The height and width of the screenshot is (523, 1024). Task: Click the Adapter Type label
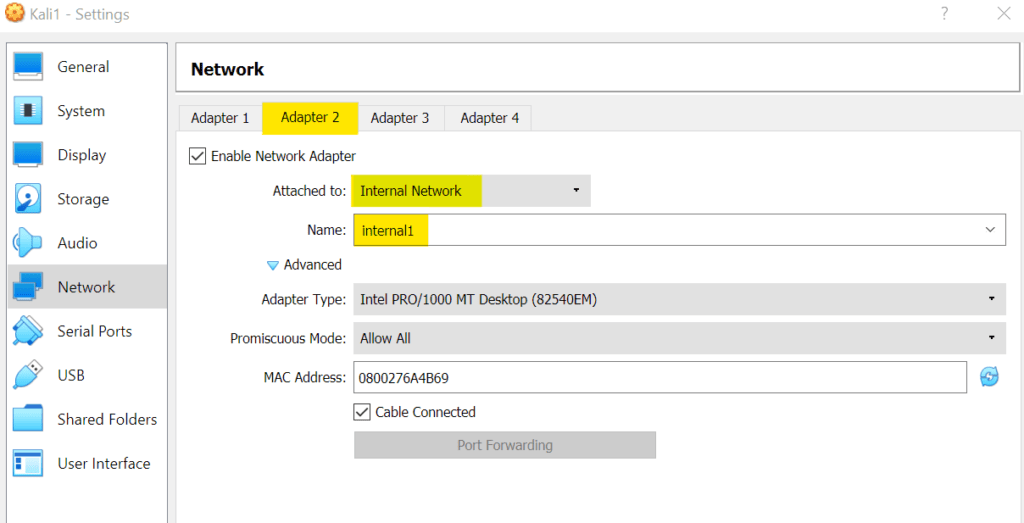(303, 300)
